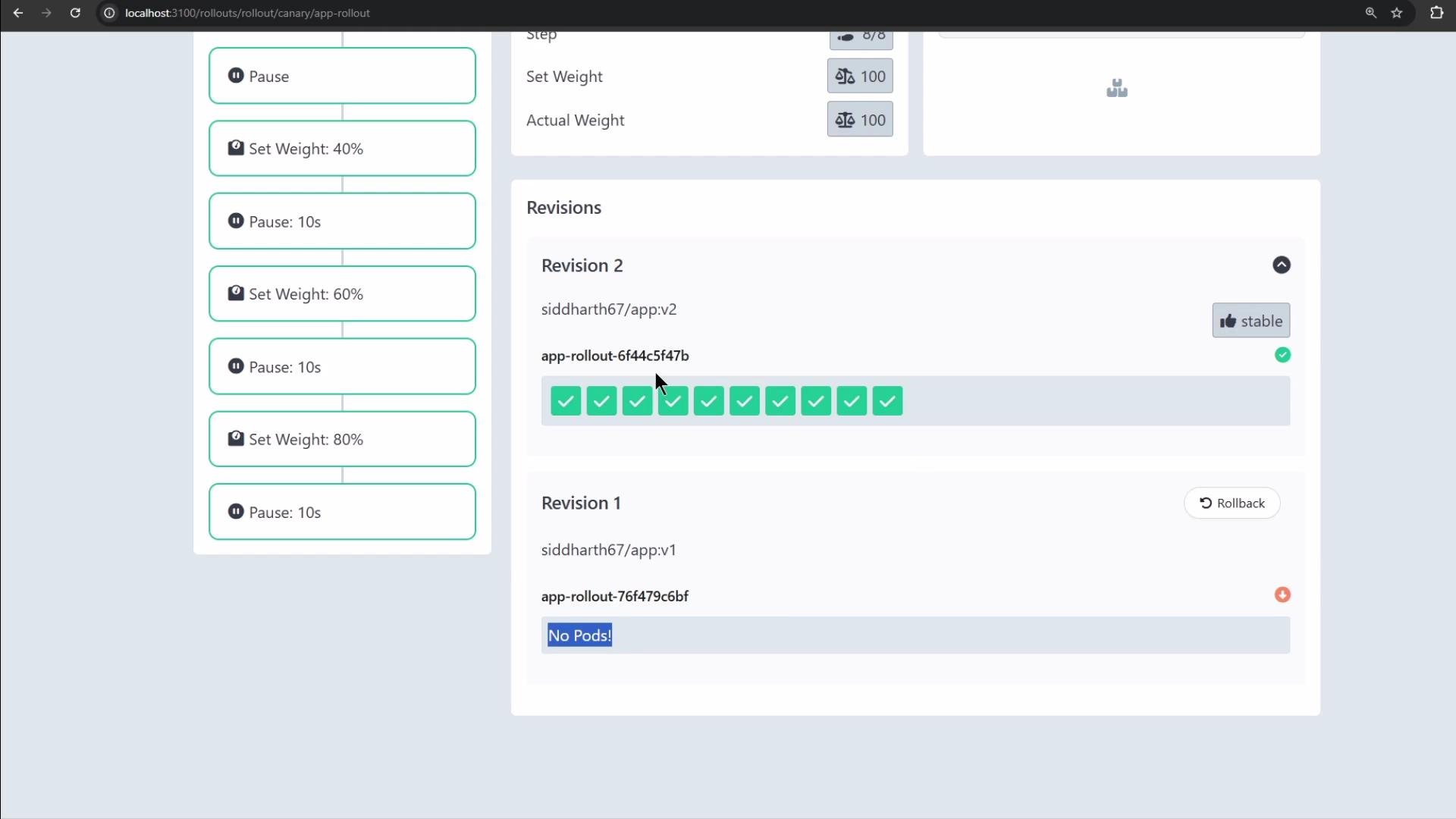Click the scale icon in Set Weight: 40%
The image size is (1456, 819).
[x=236, y=148]
